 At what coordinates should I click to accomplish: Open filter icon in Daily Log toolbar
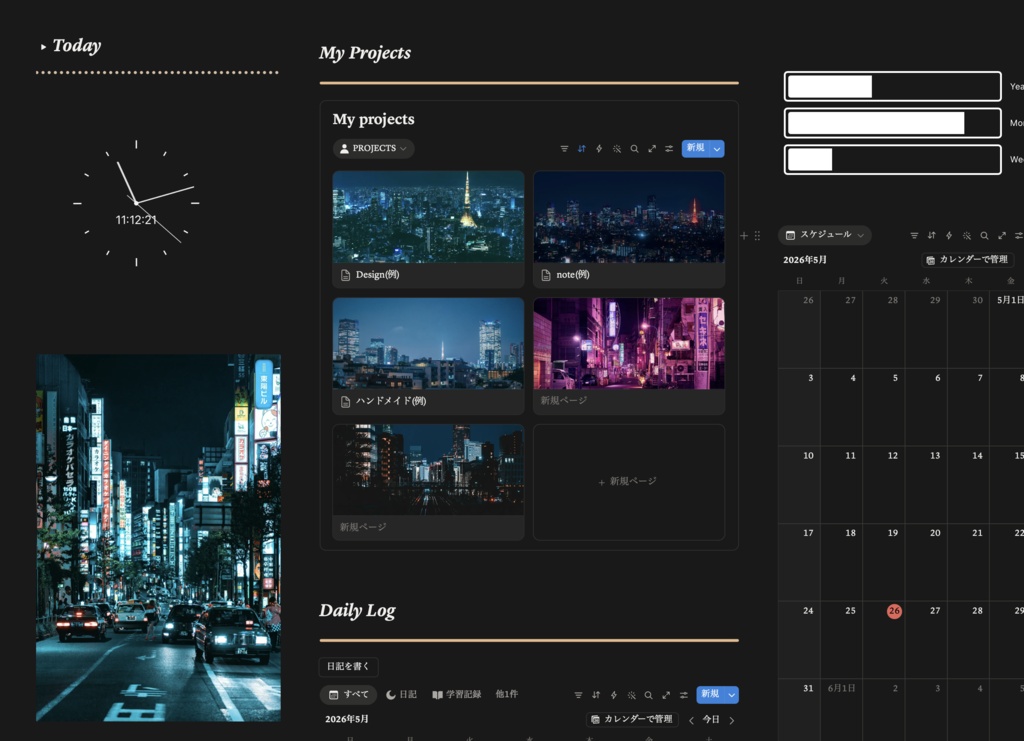click(x=578, y=695)
